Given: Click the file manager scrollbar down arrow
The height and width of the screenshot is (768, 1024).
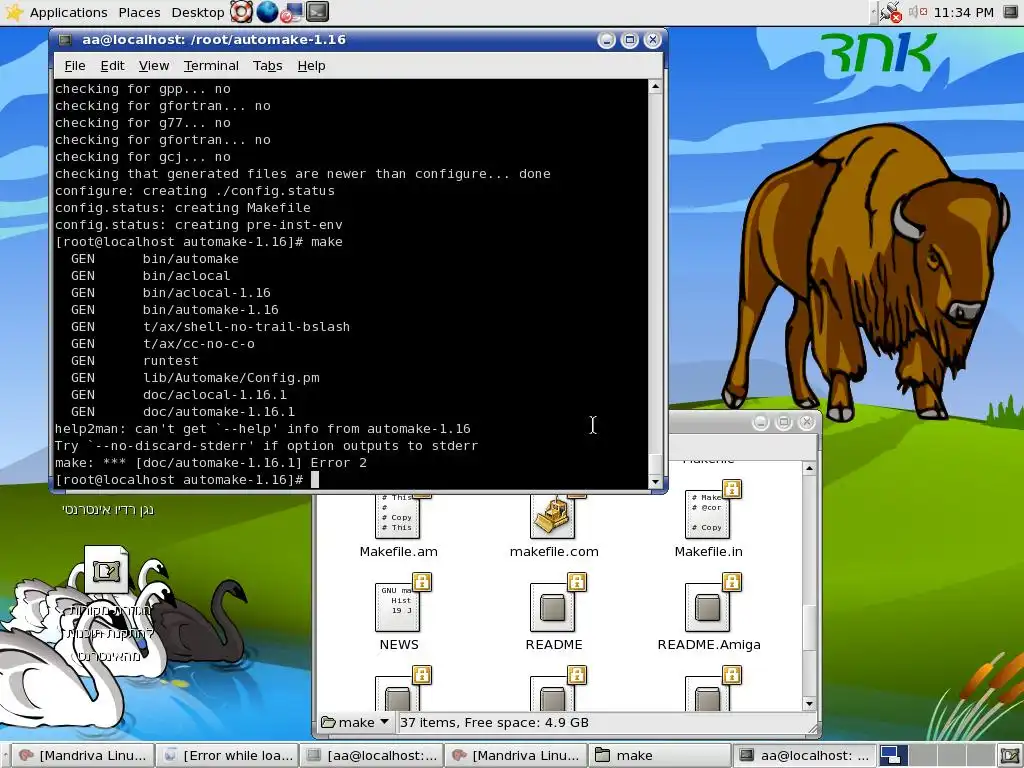Looking at the screenshot, I should point(809,704).
